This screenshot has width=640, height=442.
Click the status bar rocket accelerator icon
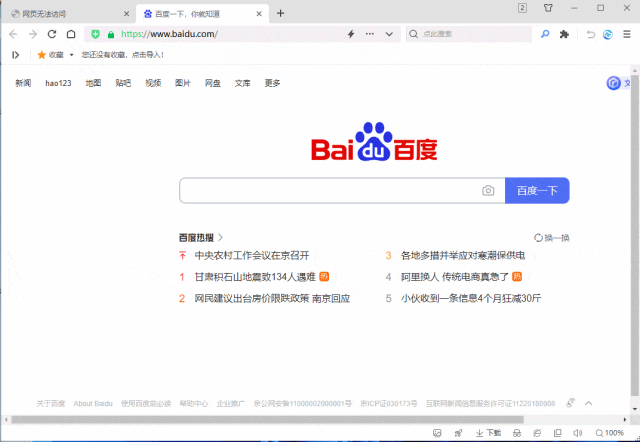point(458,433)
